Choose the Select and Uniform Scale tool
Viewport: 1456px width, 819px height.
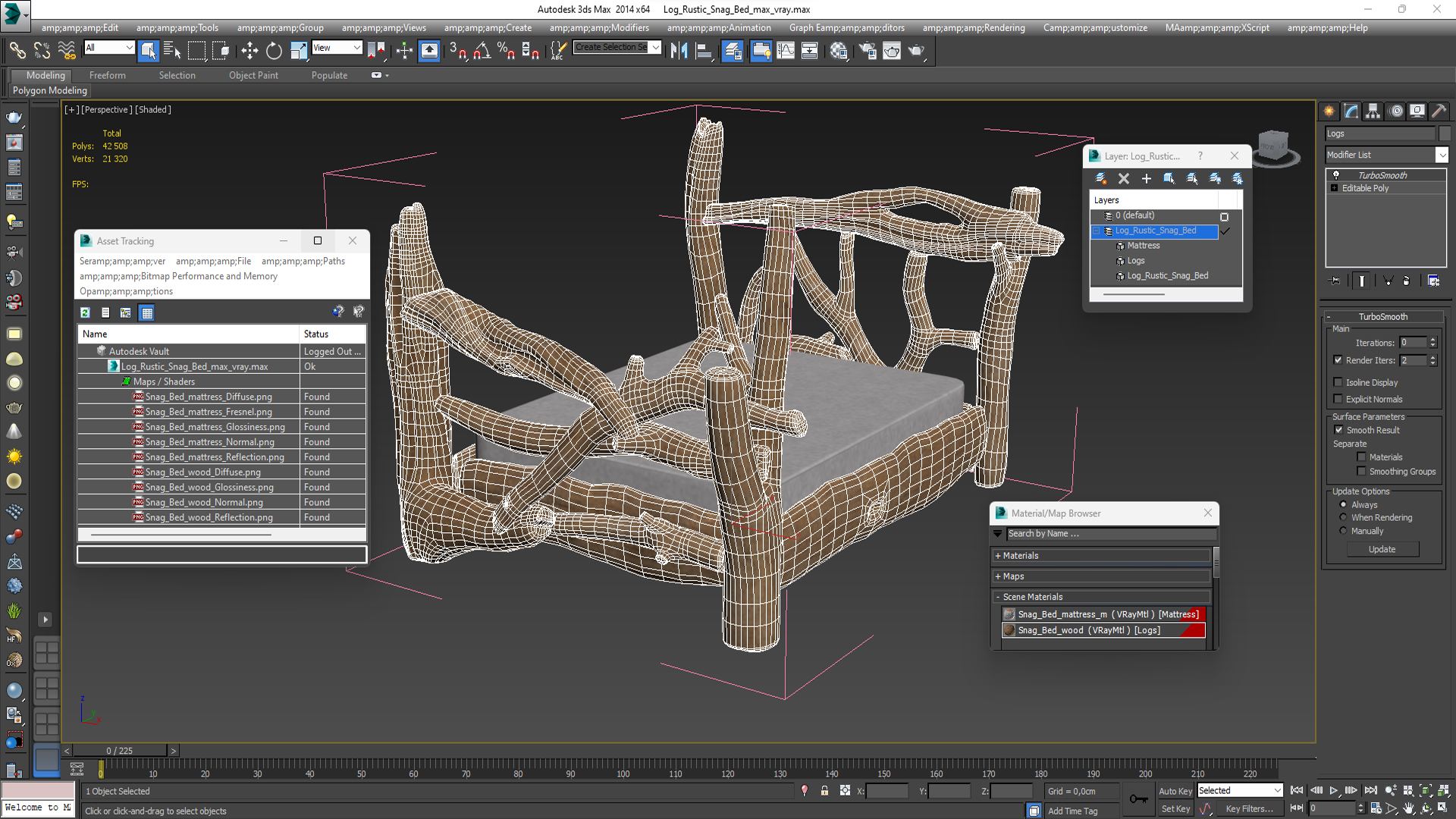[x=299, y=51]
